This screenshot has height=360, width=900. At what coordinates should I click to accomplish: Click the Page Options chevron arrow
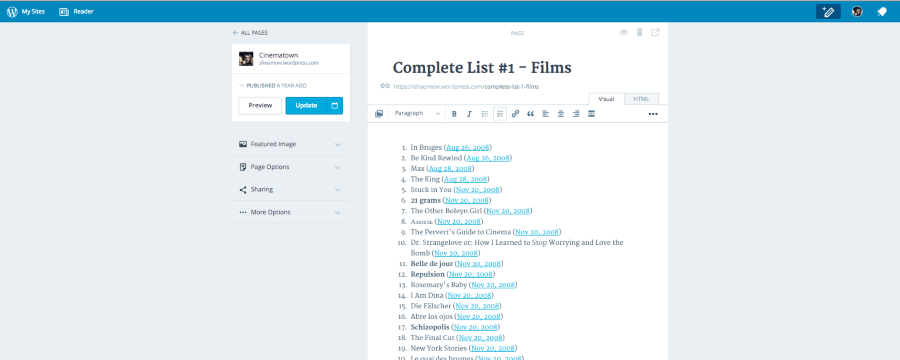(x=338, y=167)
